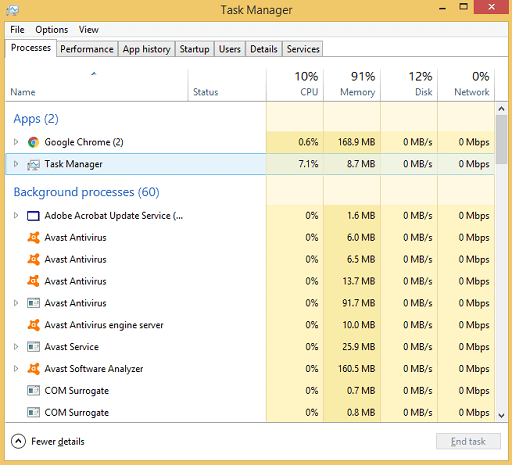Click the 160.5 MB memory value

click(x=356, y=369)
